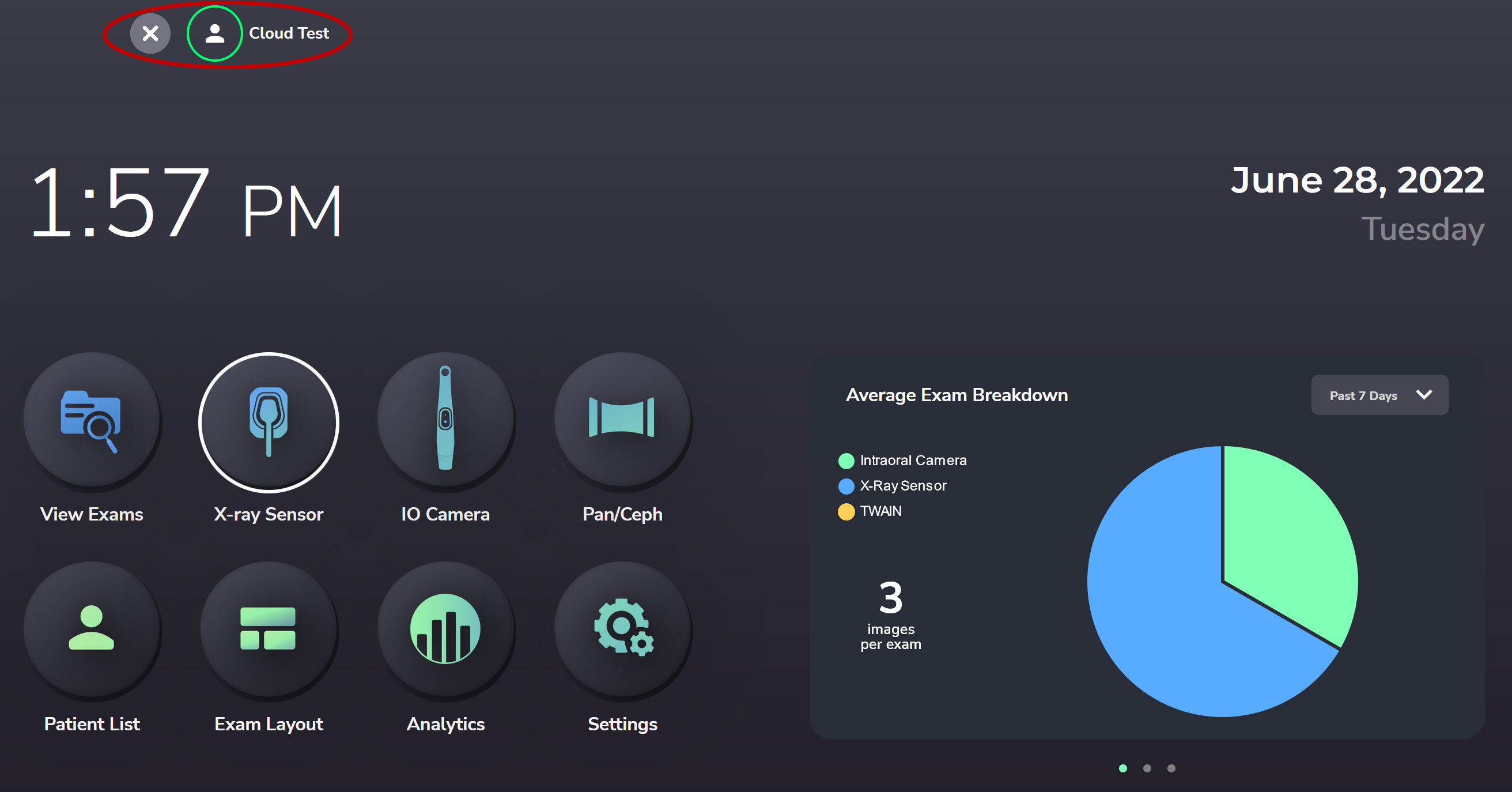Open the Analytics dashboard icon

coord(445,629)
